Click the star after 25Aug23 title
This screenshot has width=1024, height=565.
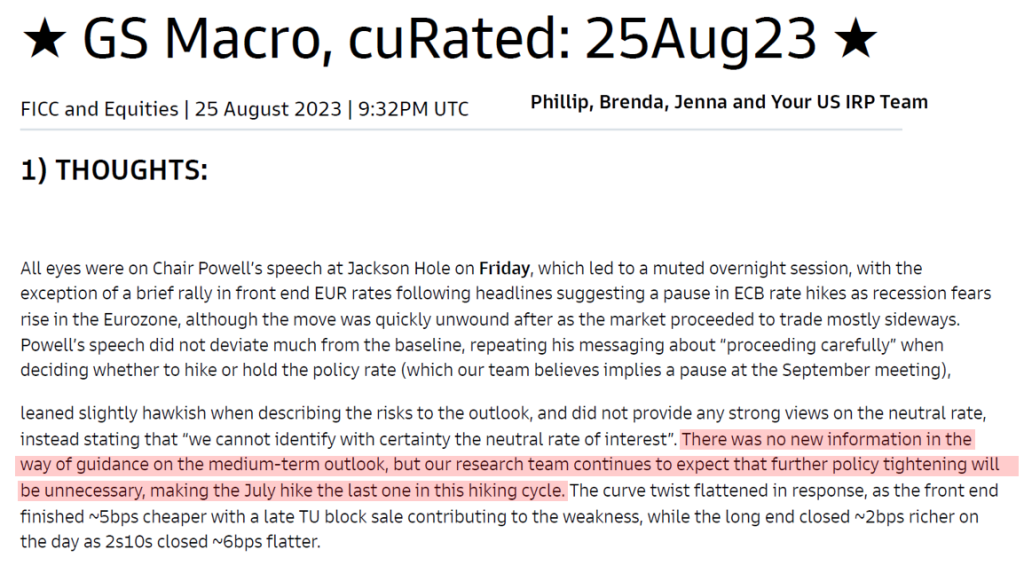[856, 39]
